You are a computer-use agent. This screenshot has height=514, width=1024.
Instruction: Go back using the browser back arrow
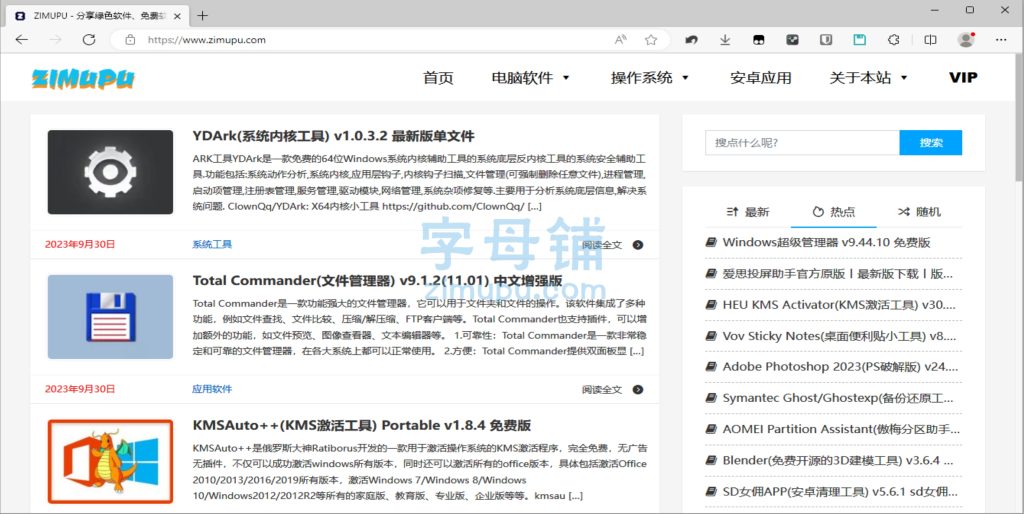pyautogui.click(x=22, y=40)
